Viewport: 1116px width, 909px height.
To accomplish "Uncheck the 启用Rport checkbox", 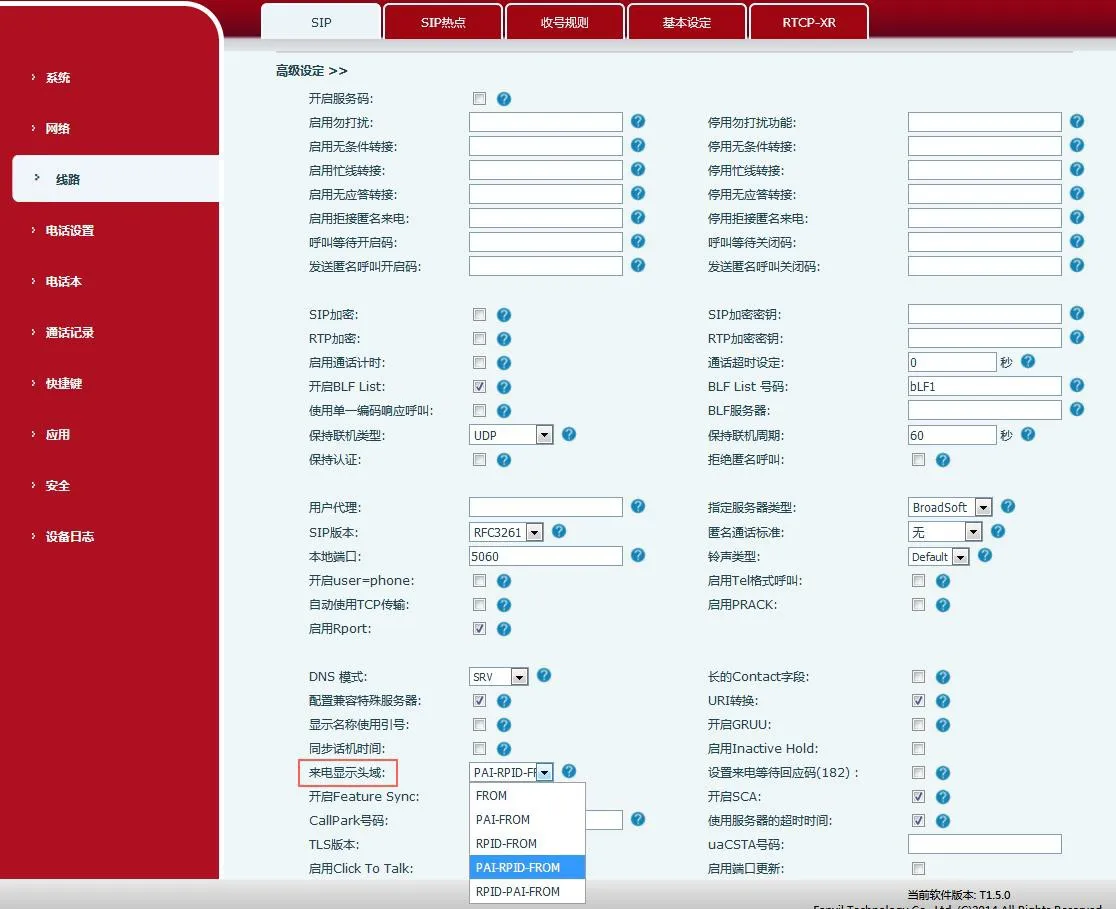I will coord(479,628).
